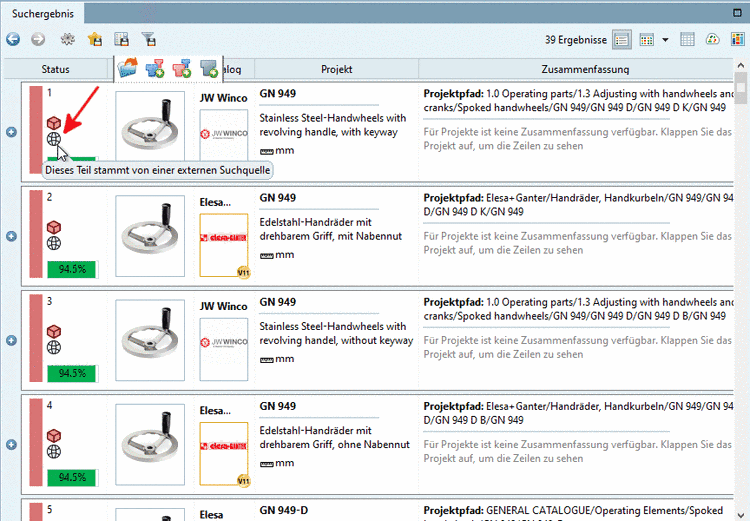Click red 3D cube icon in row 3
The height and width of the screenshot is (521, 750).
(54, 332)
